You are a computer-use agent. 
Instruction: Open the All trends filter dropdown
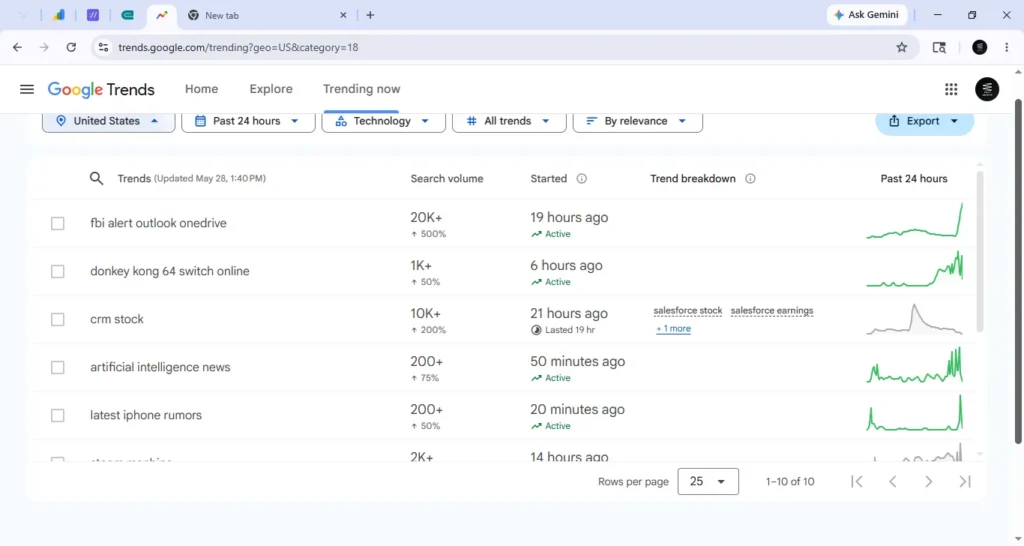[x=509, y=121]
